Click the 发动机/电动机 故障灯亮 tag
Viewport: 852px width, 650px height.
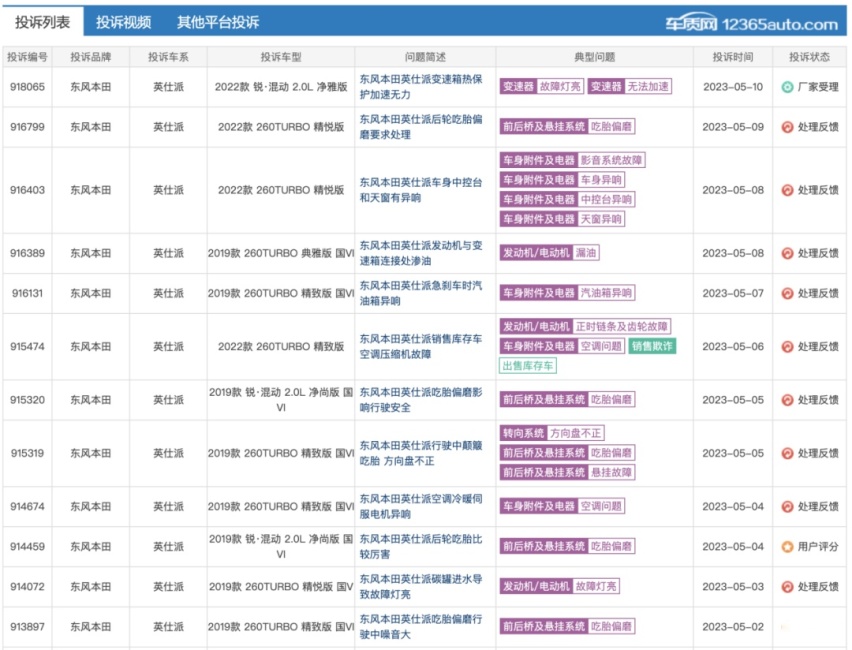click(x=560, y=586)
